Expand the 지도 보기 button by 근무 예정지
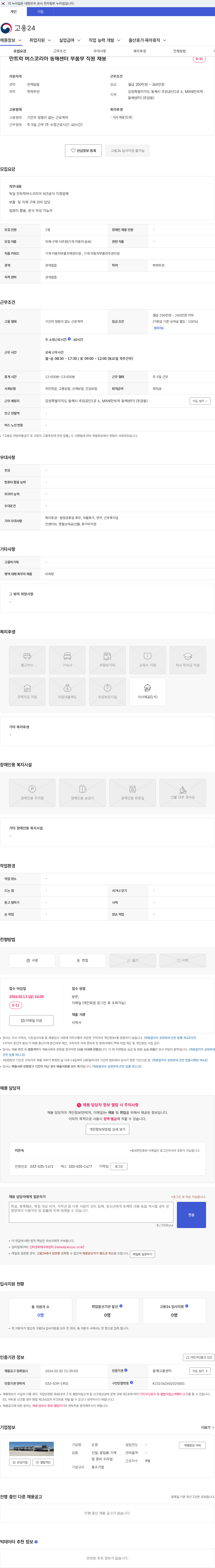 point(200,401)
